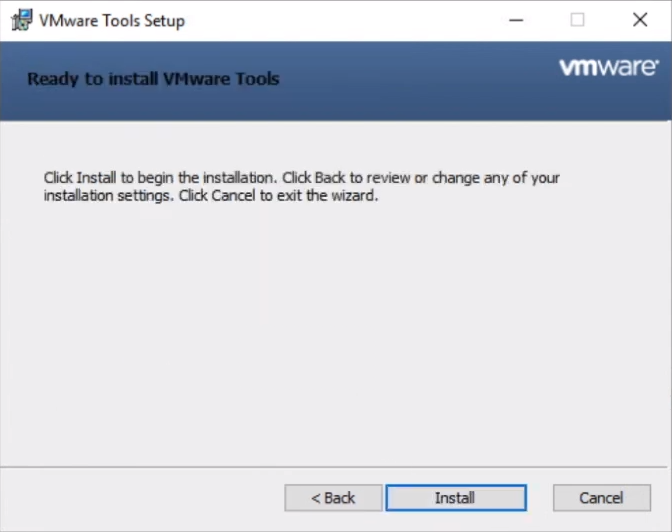
Task: Click the blank left margin beside instruction text
Action: [21, 187]
